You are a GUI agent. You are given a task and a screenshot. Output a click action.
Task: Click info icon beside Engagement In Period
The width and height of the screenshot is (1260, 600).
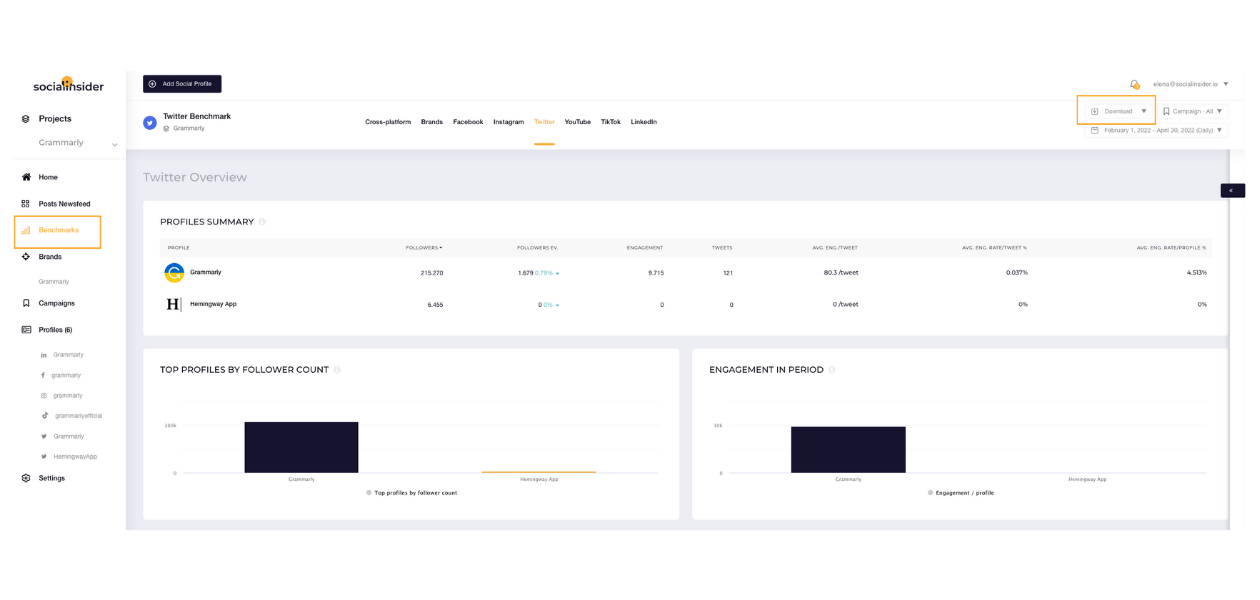pos(832,370)
